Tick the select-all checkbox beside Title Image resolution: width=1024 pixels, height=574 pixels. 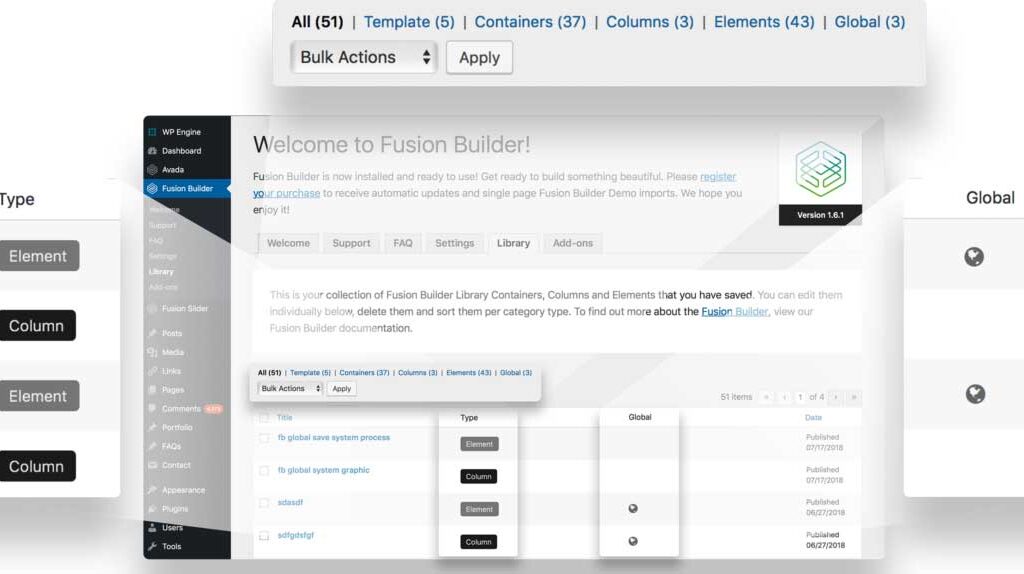point(264,418)
